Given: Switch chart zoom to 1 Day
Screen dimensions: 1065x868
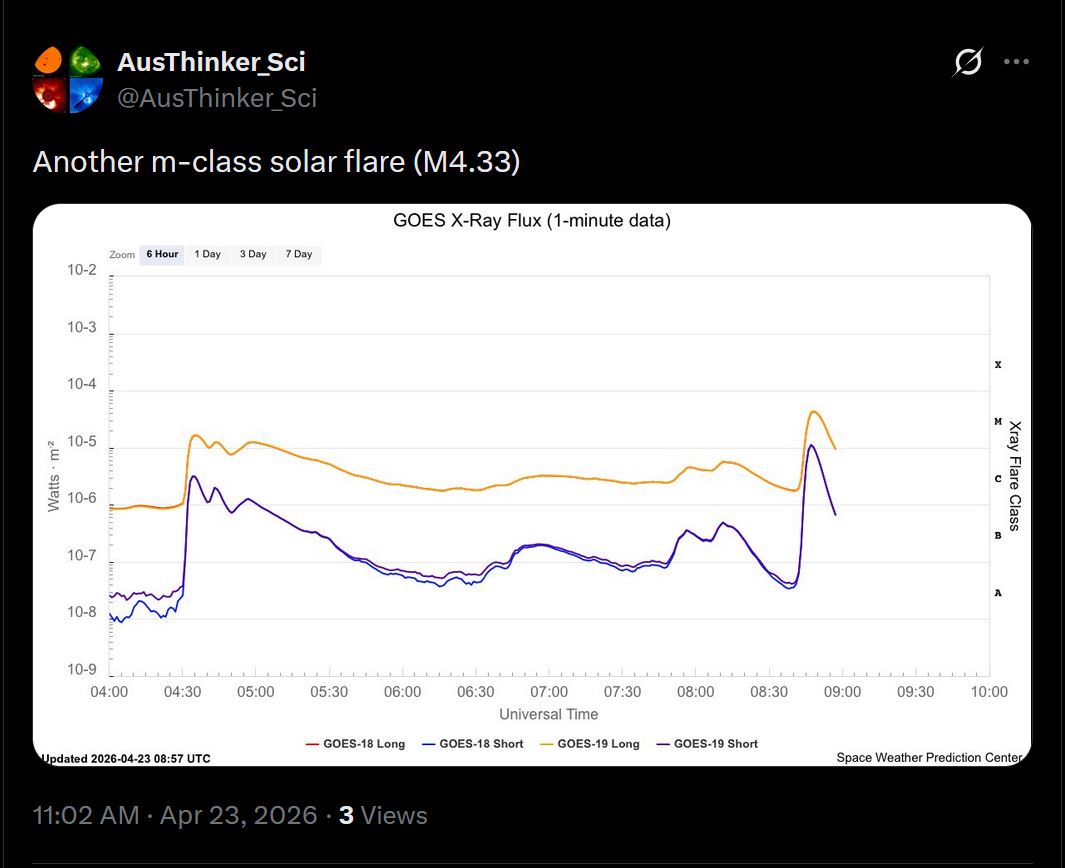Looking at the screenshot, I should 208,254.
